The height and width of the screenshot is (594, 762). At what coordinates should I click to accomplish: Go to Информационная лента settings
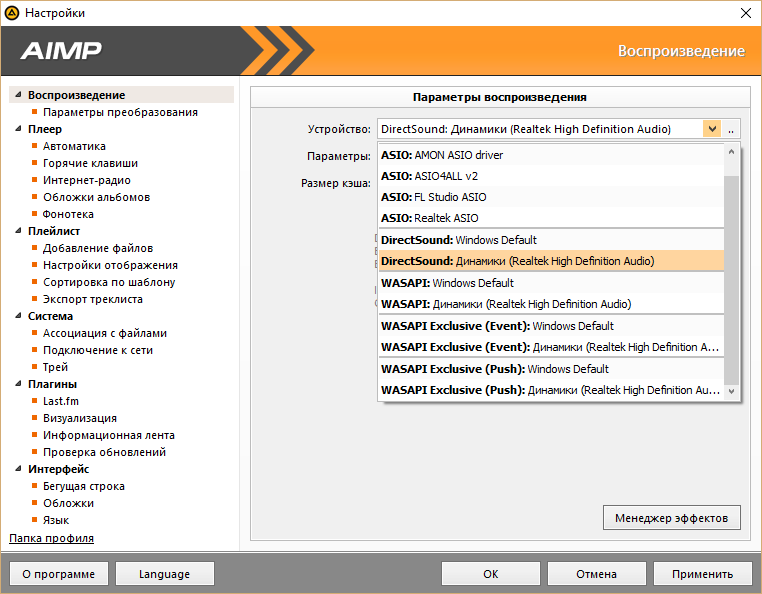pos(109,435)
